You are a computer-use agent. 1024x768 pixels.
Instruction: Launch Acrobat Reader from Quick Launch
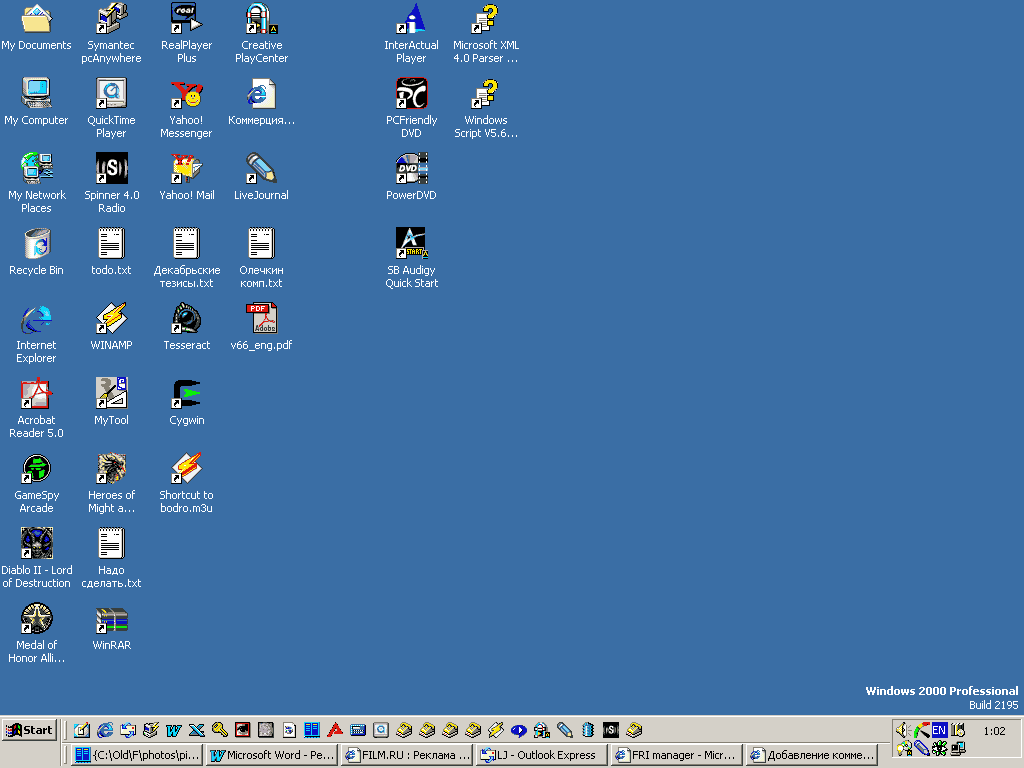click(x=335, y=730)
